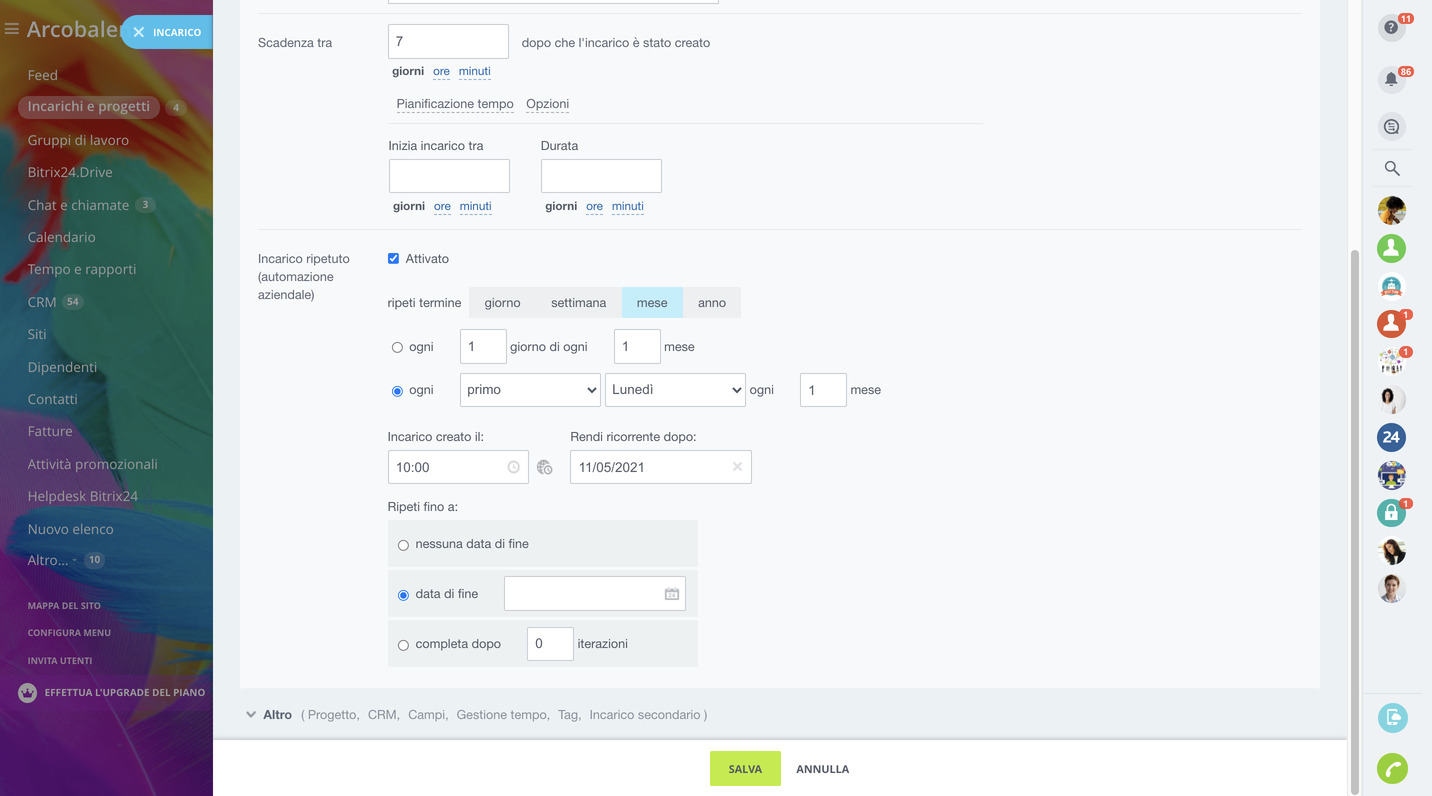This screenshot has width=1432, height=796.
Task: Open the colorful group avatar with badge
Action: (1391, 361)
